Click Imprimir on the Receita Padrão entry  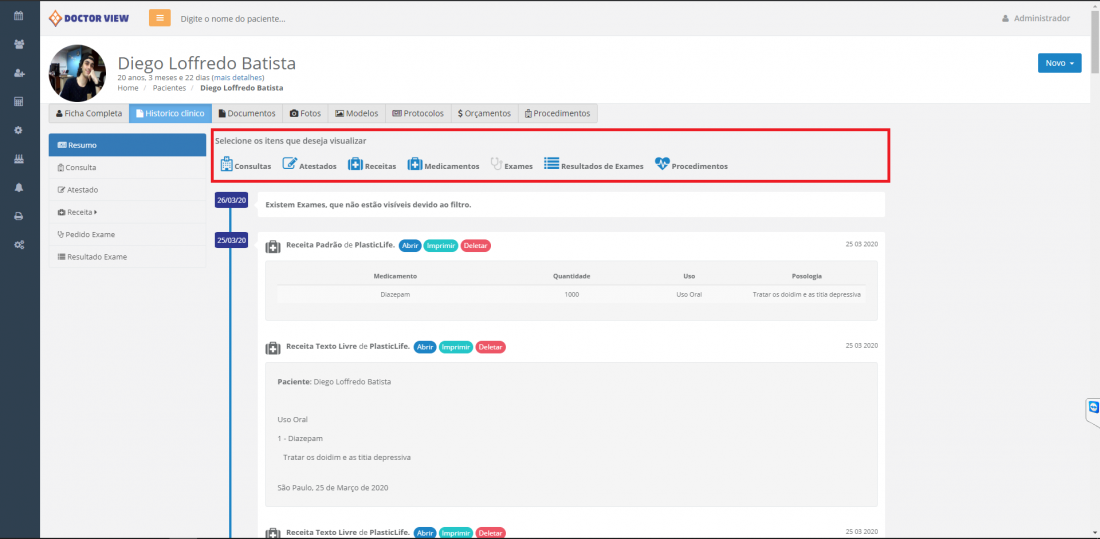(x=440, y=245)
